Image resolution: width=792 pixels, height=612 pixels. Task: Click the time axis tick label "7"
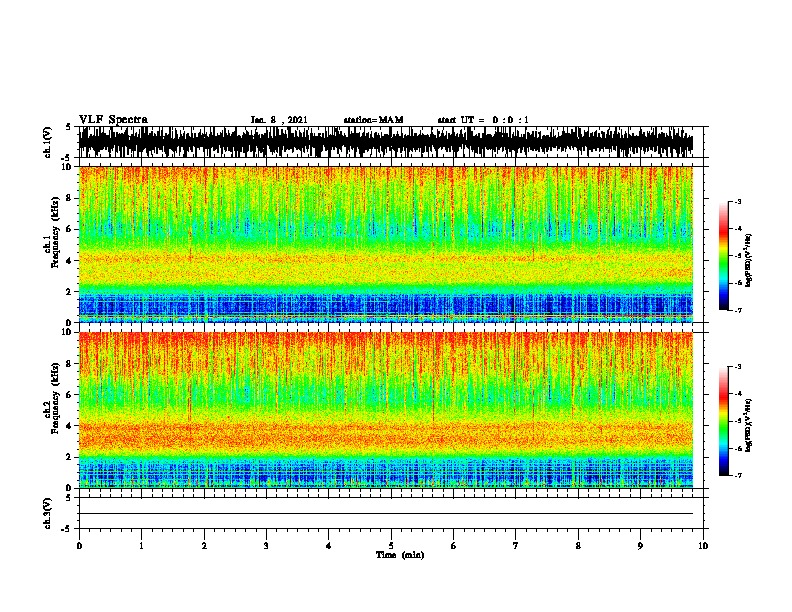pos(516,545)
